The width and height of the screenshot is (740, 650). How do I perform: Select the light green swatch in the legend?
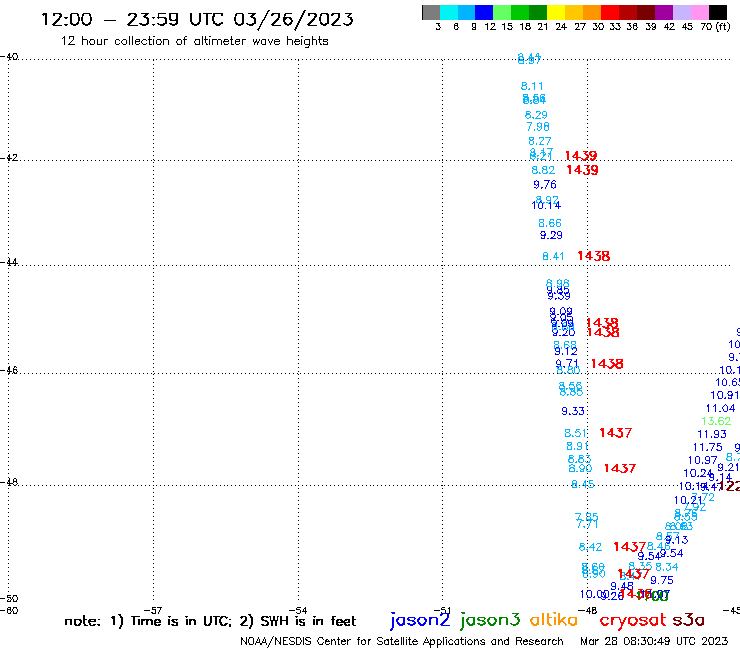(x=502, y=12)
